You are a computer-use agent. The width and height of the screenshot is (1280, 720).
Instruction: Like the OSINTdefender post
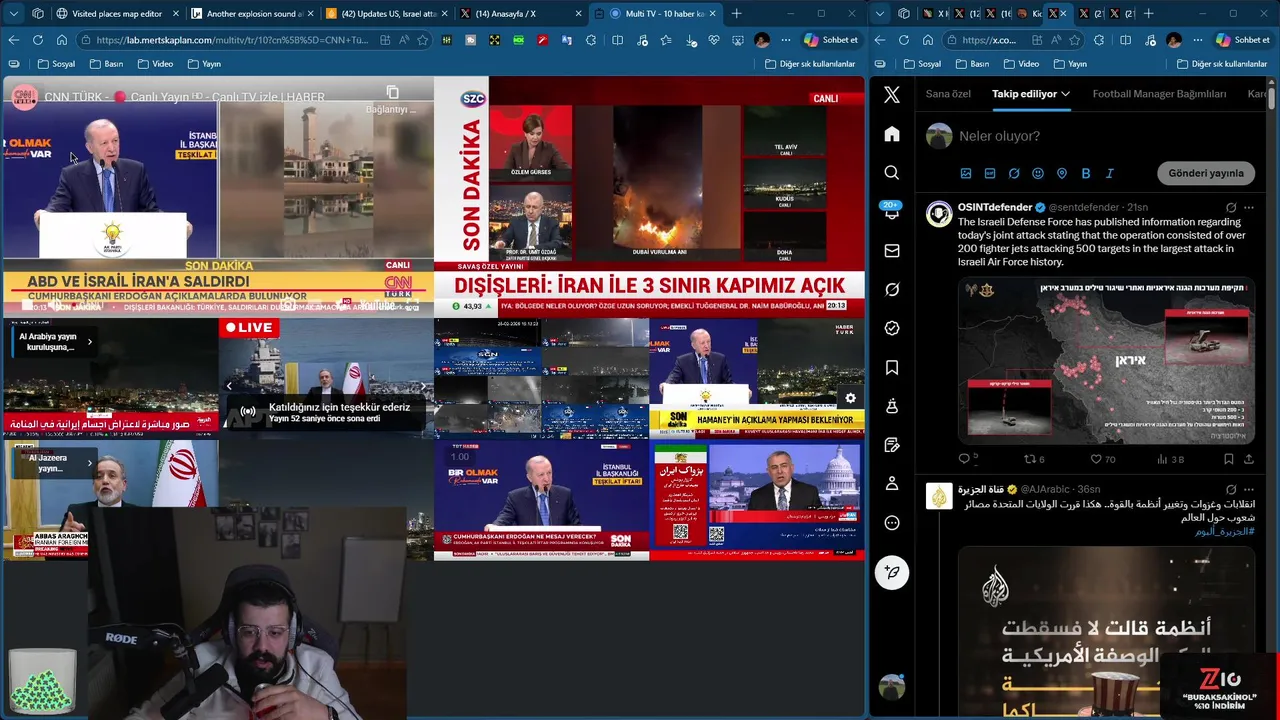[x=1096, y=459]
